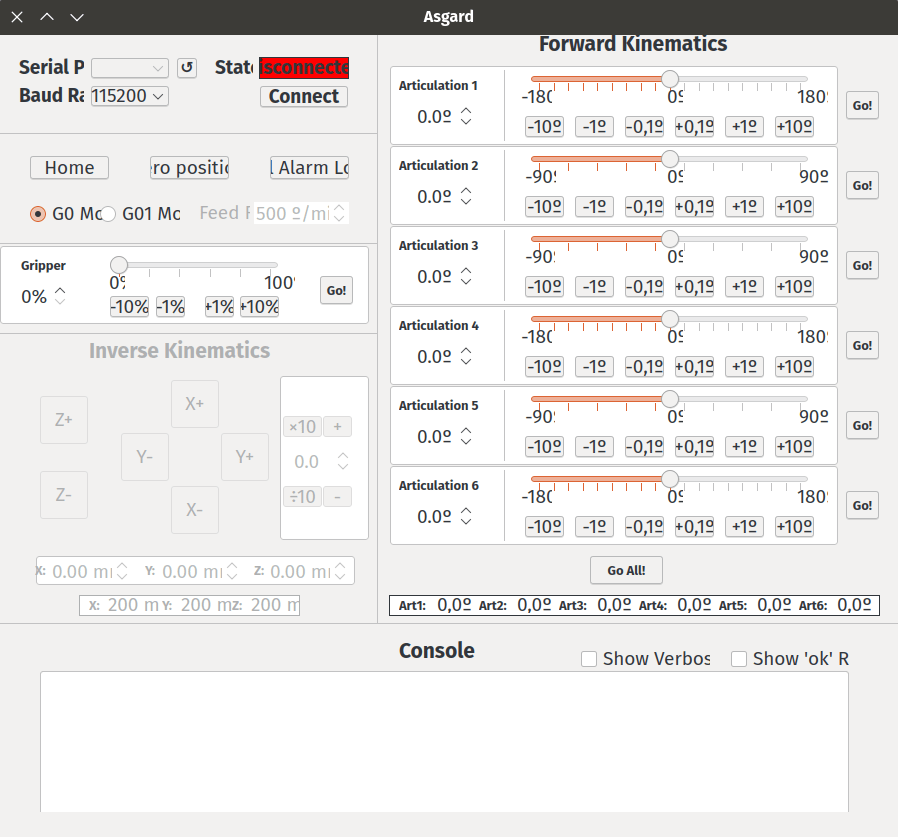Select the G01 move radio button
This screenshot has height=837, width=898.
pos(108,214)
